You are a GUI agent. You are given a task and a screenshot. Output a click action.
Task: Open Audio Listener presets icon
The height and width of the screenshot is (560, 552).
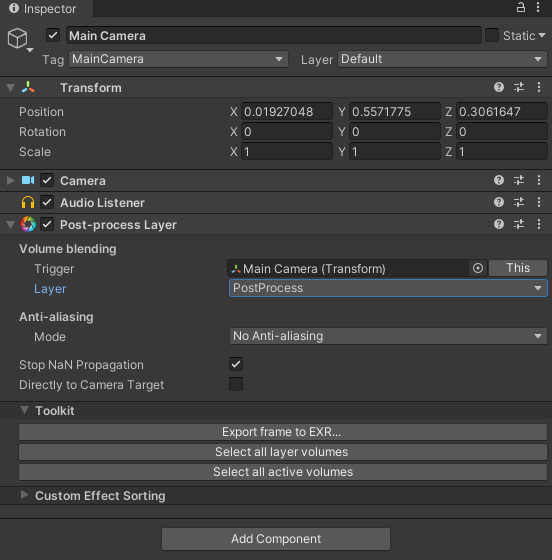point(519,202)
